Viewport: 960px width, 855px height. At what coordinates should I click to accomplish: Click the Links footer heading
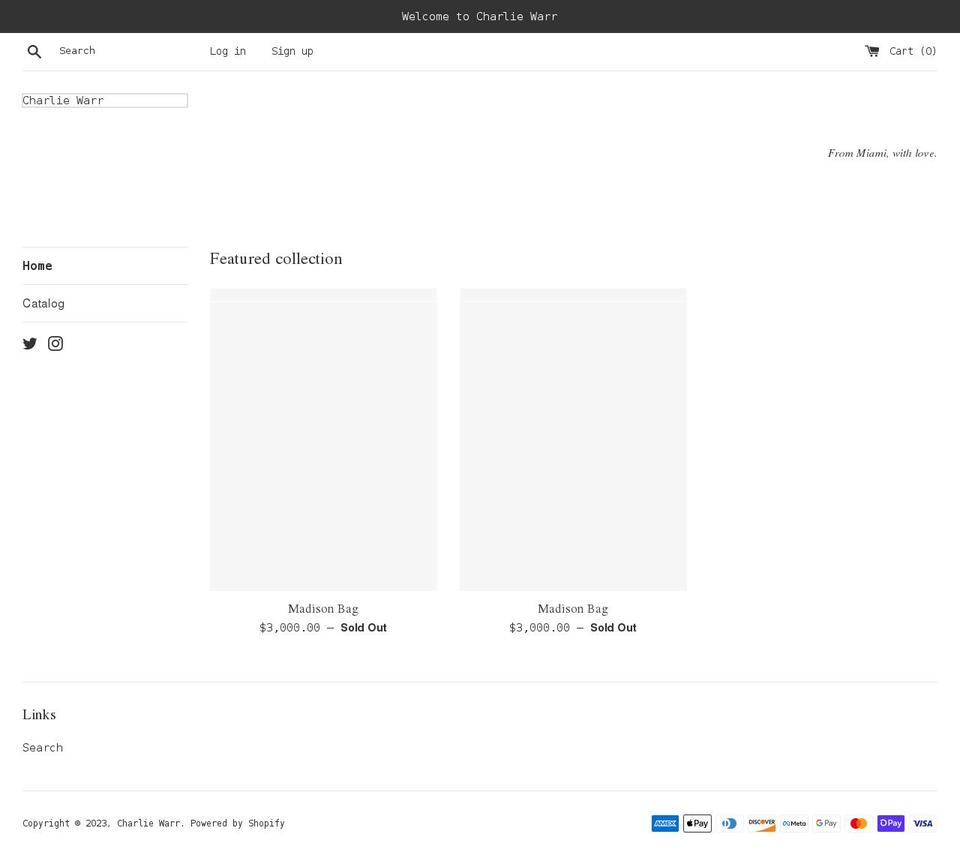pyautogui.click(x=39, y=715)
